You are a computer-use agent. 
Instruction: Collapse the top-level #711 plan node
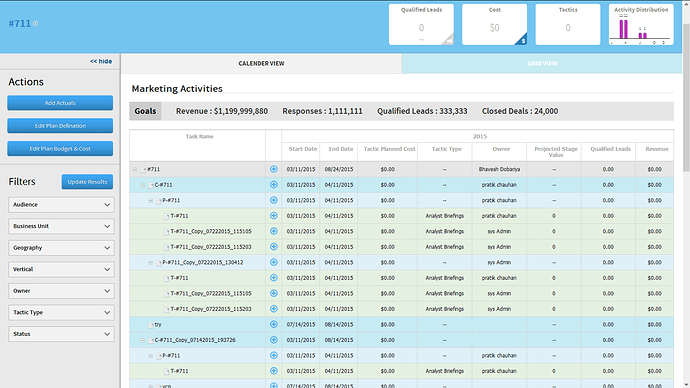point(135,169)
